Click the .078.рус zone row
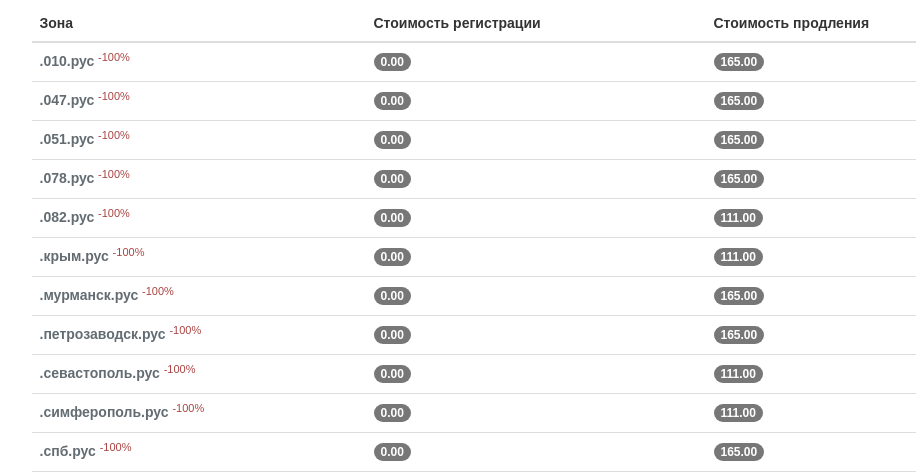The width and height of the screenshot is (916, 472). [67, 179]
